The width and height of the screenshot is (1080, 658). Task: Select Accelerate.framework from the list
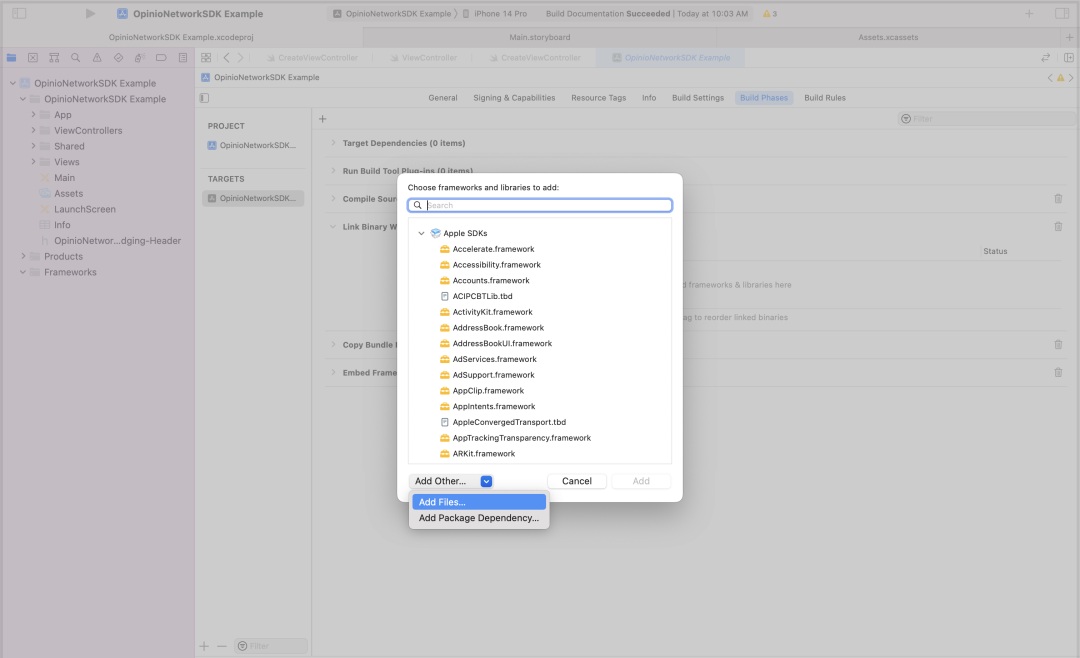493,249
